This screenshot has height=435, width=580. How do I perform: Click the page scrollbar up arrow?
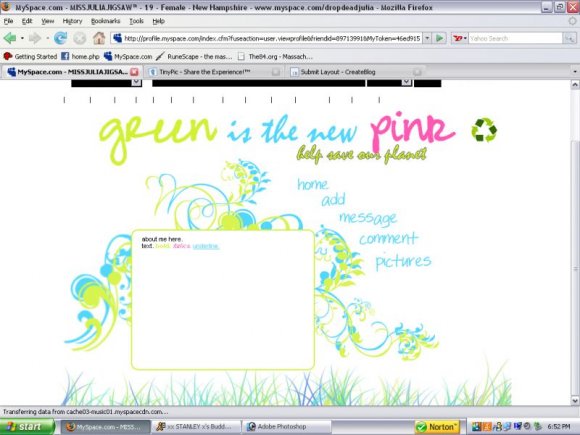pos(575,85)
